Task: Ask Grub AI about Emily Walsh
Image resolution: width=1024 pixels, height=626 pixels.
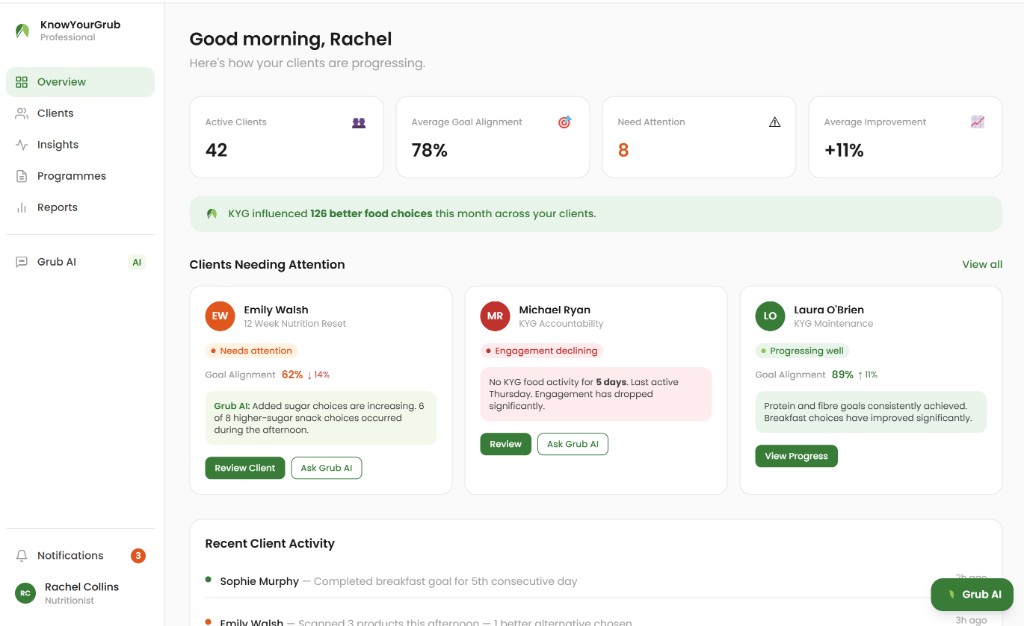Action: click(x=326, y=468)
